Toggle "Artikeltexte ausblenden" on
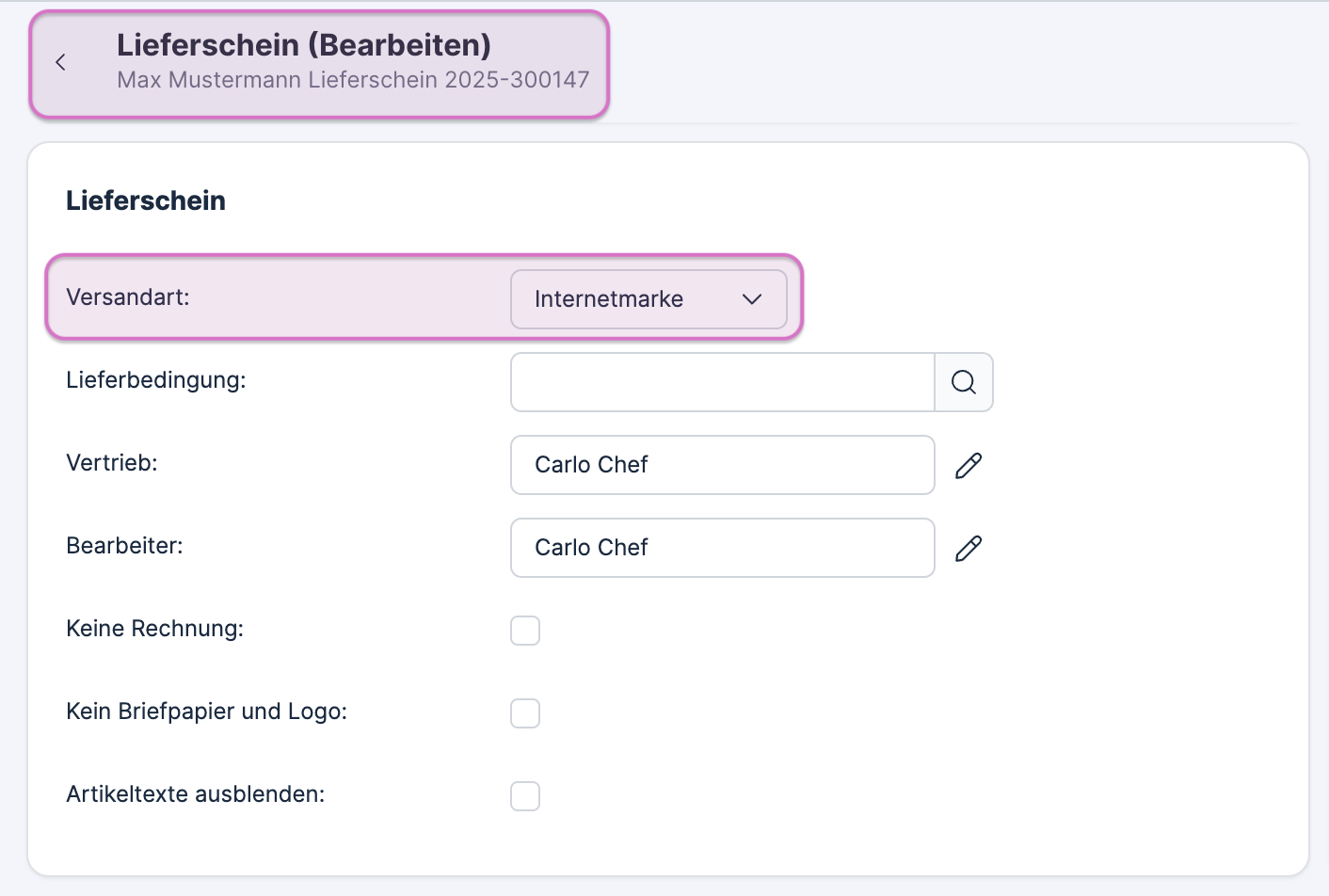1329x896 pixels. [x=525, y=796]
